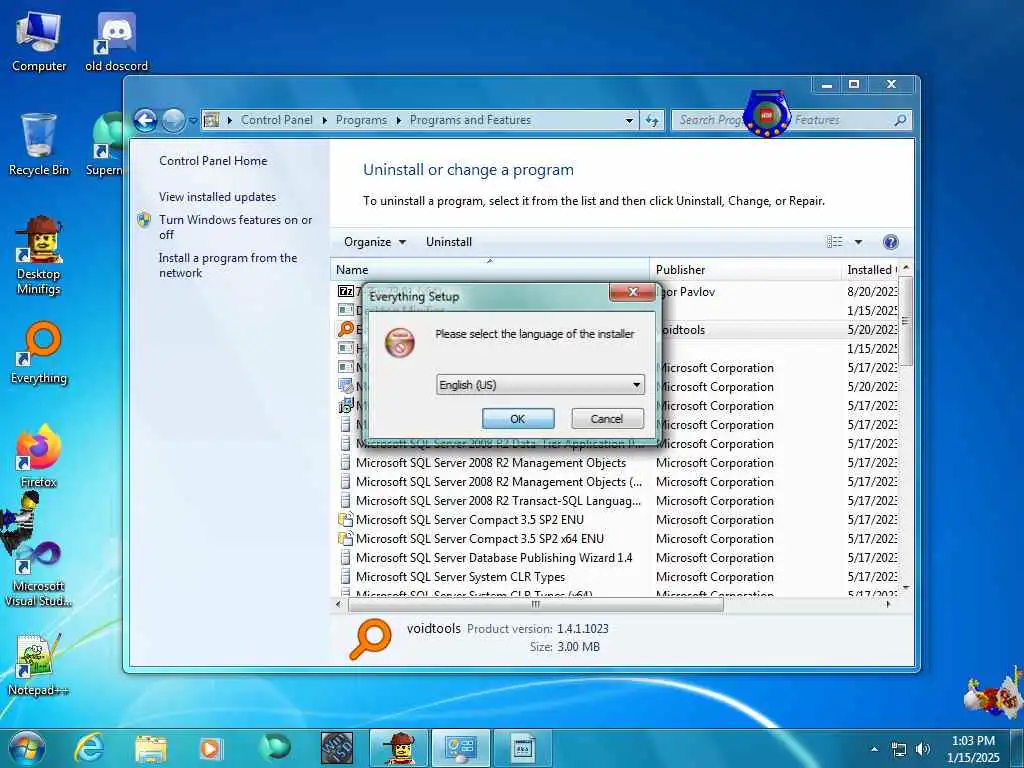The image size is (1024, 768).
Task: Open Windows Explorer folder from taskbar
Action: click(151, 749)
